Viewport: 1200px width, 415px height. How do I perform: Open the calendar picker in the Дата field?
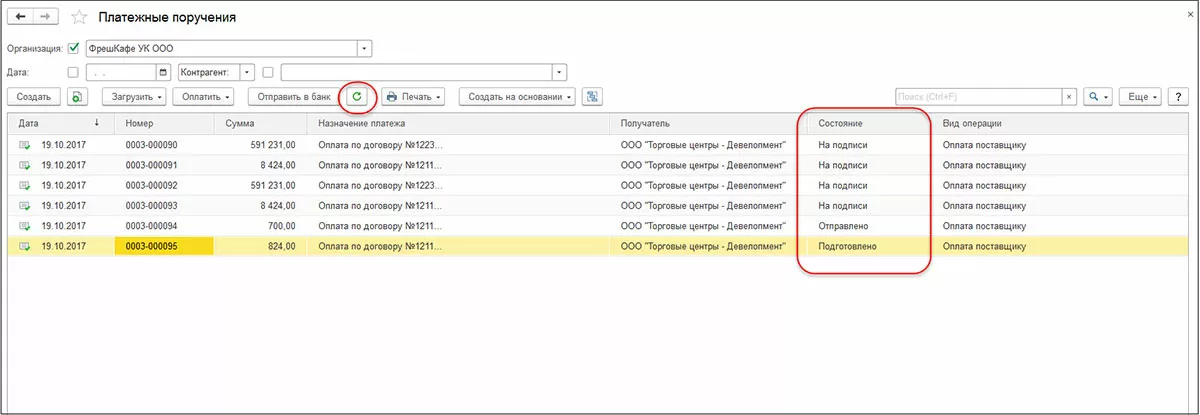(x=163, y=72)
